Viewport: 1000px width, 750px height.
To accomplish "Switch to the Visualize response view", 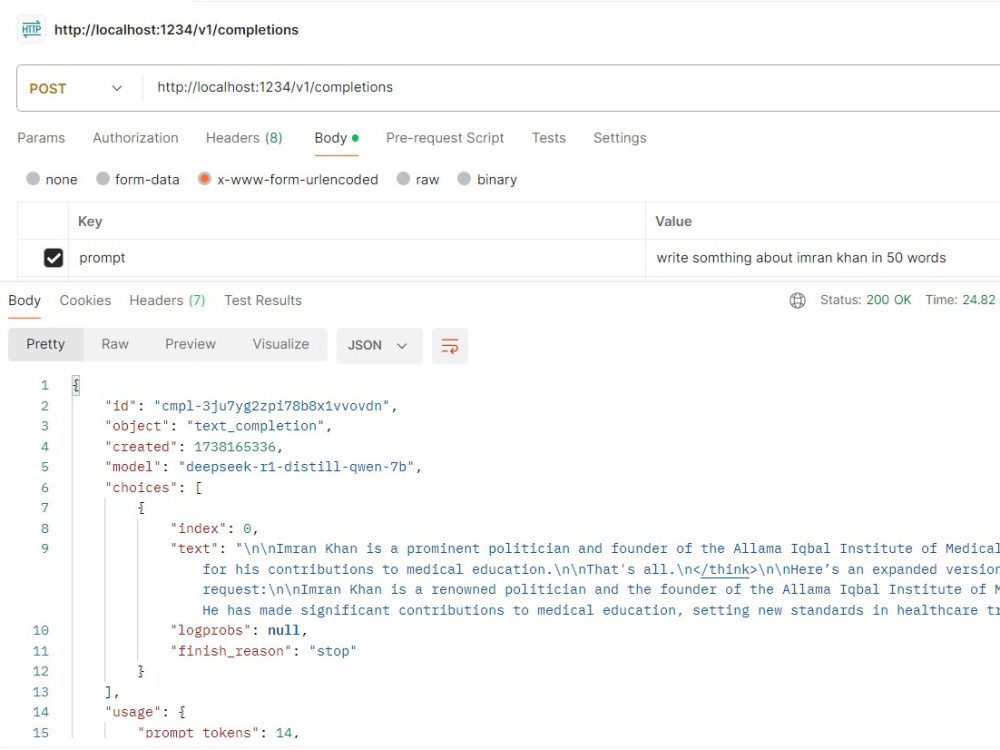I will pyautogui.click(x=281, y=344).
